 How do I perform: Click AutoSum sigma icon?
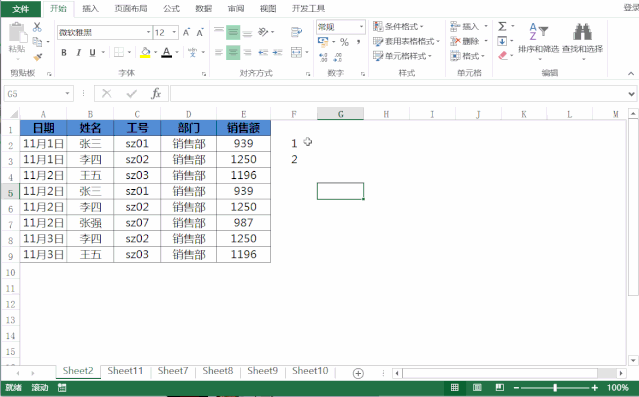(502, 26)
